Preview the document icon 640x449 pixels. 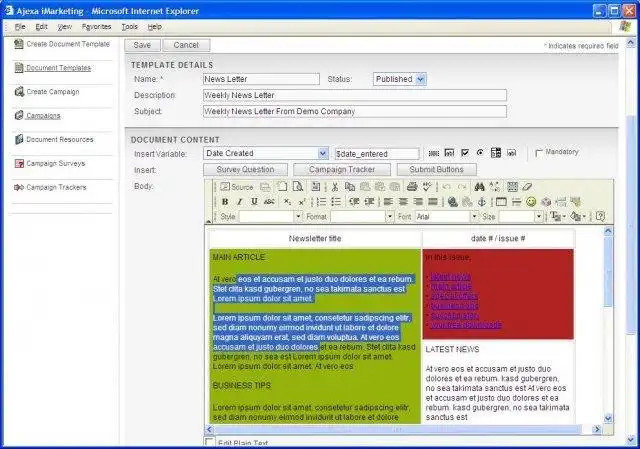(x=298, y=187)
